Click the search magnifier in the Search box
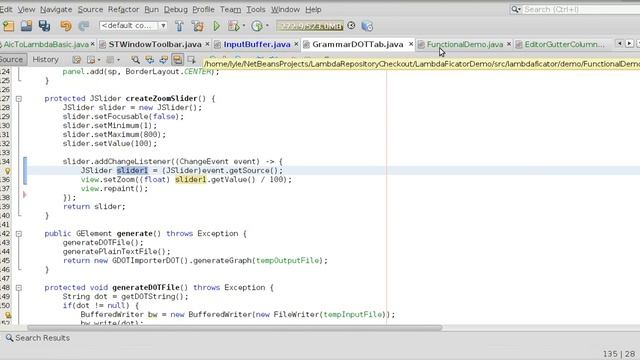The height and width of the screenshot is (360, 640). tap(516, 9)
